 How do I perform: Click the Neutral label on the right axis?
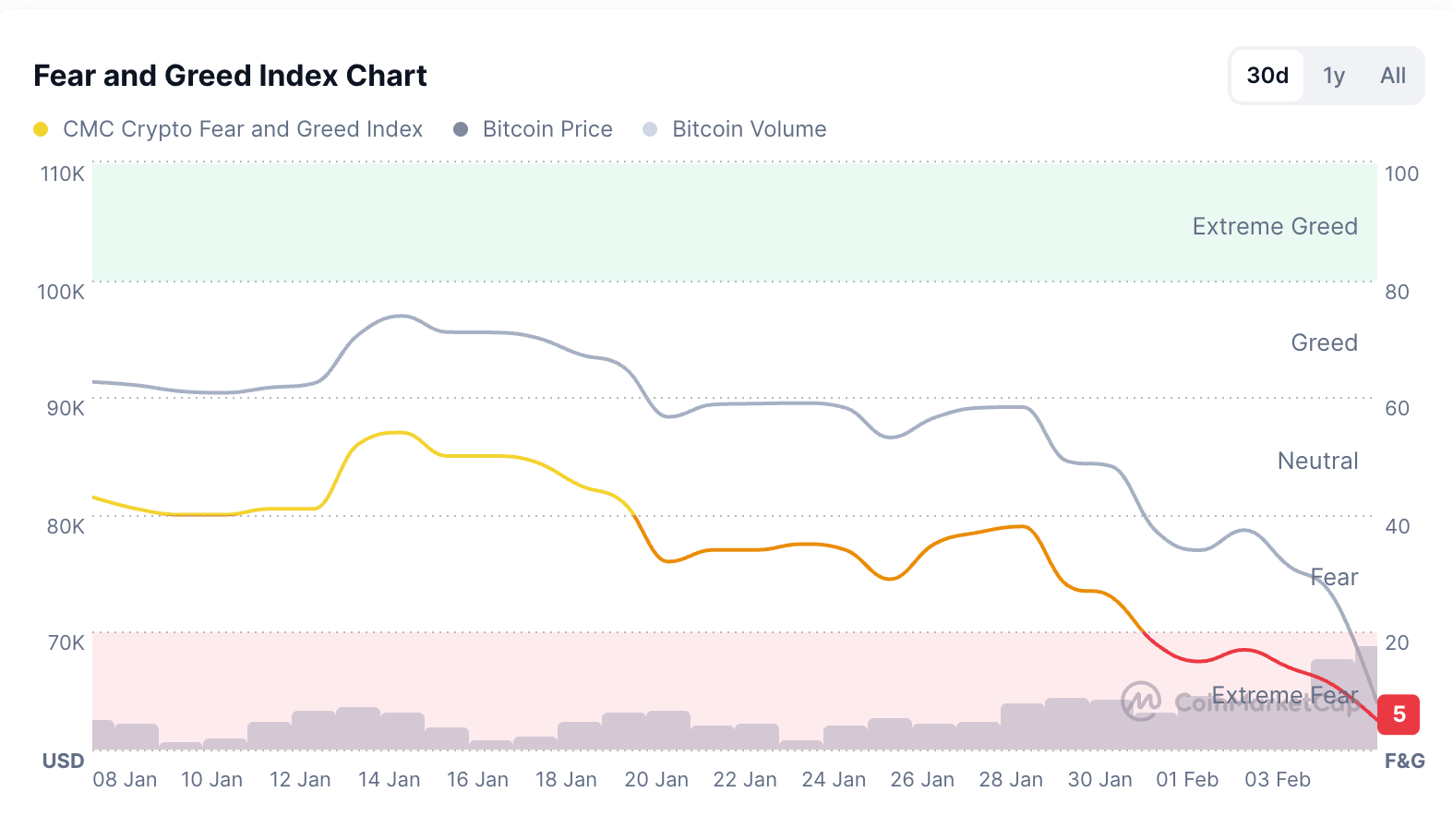point(1317,461)
